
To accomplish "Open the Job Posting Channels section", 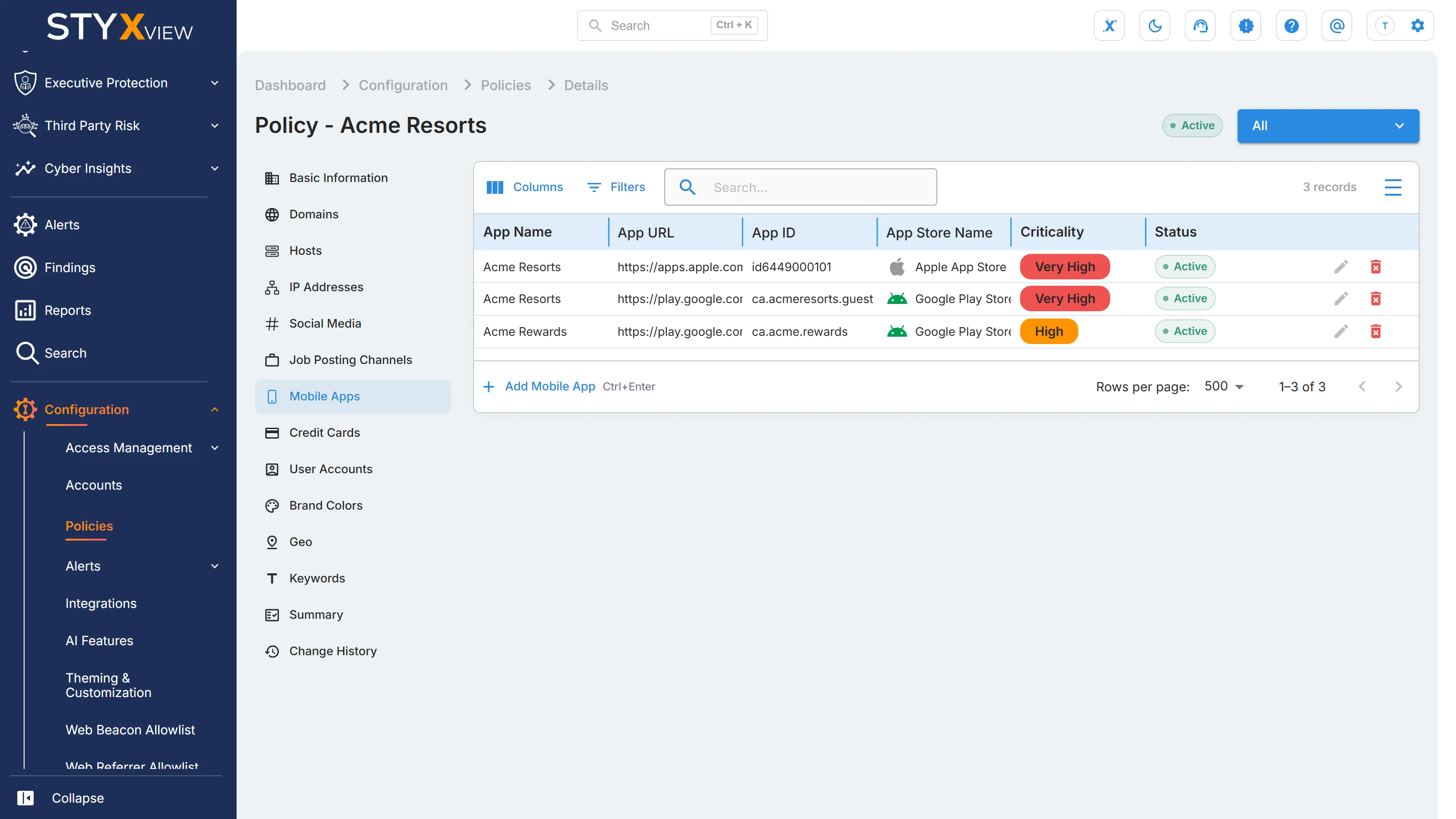I will (353, 360).
